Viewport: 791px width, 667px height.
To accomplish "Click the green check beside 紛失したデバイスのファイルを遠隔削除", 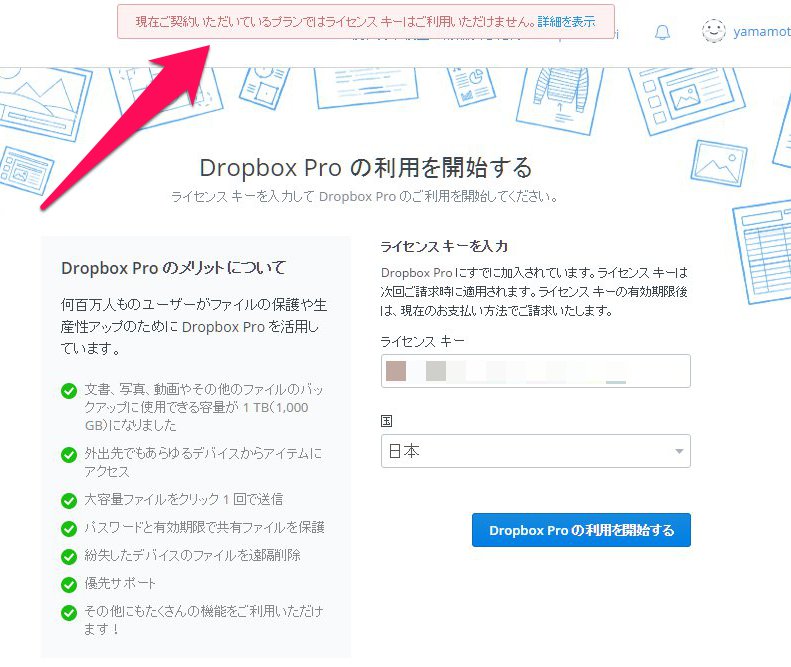I will (x=69, y=557).
